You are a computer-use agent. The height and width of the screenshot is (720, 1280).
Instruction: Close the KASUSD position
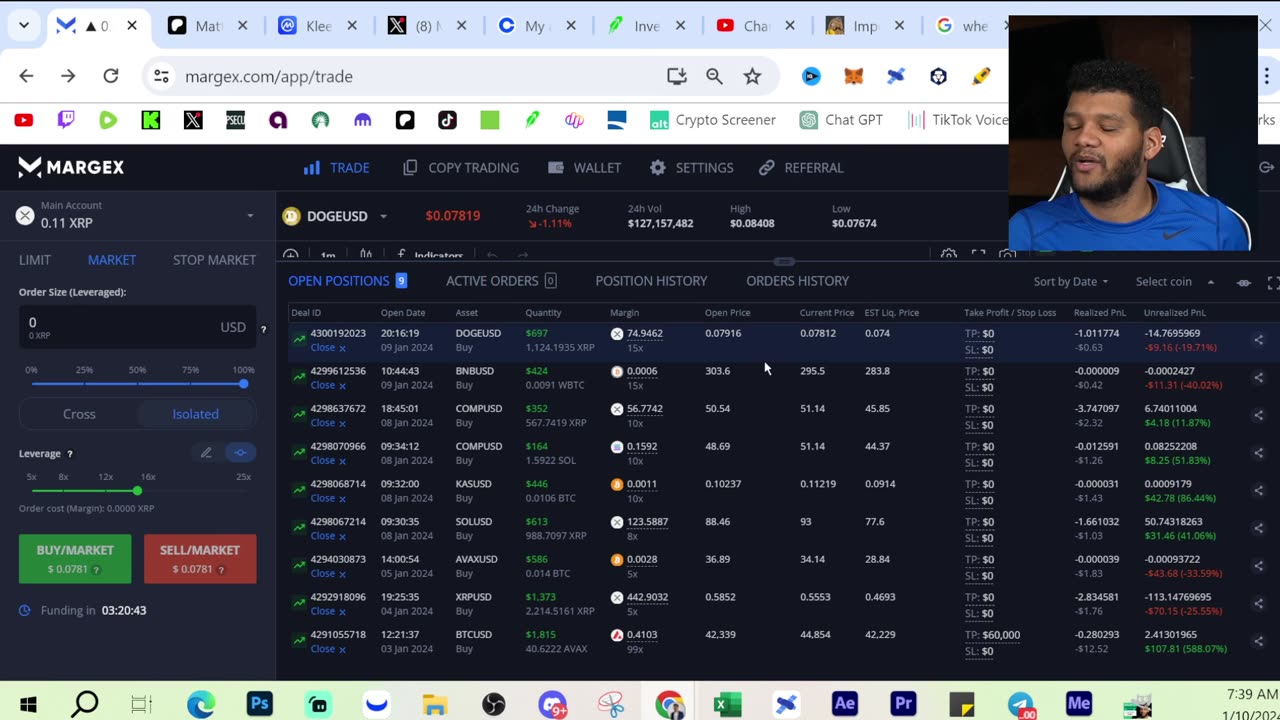(328, 498)
